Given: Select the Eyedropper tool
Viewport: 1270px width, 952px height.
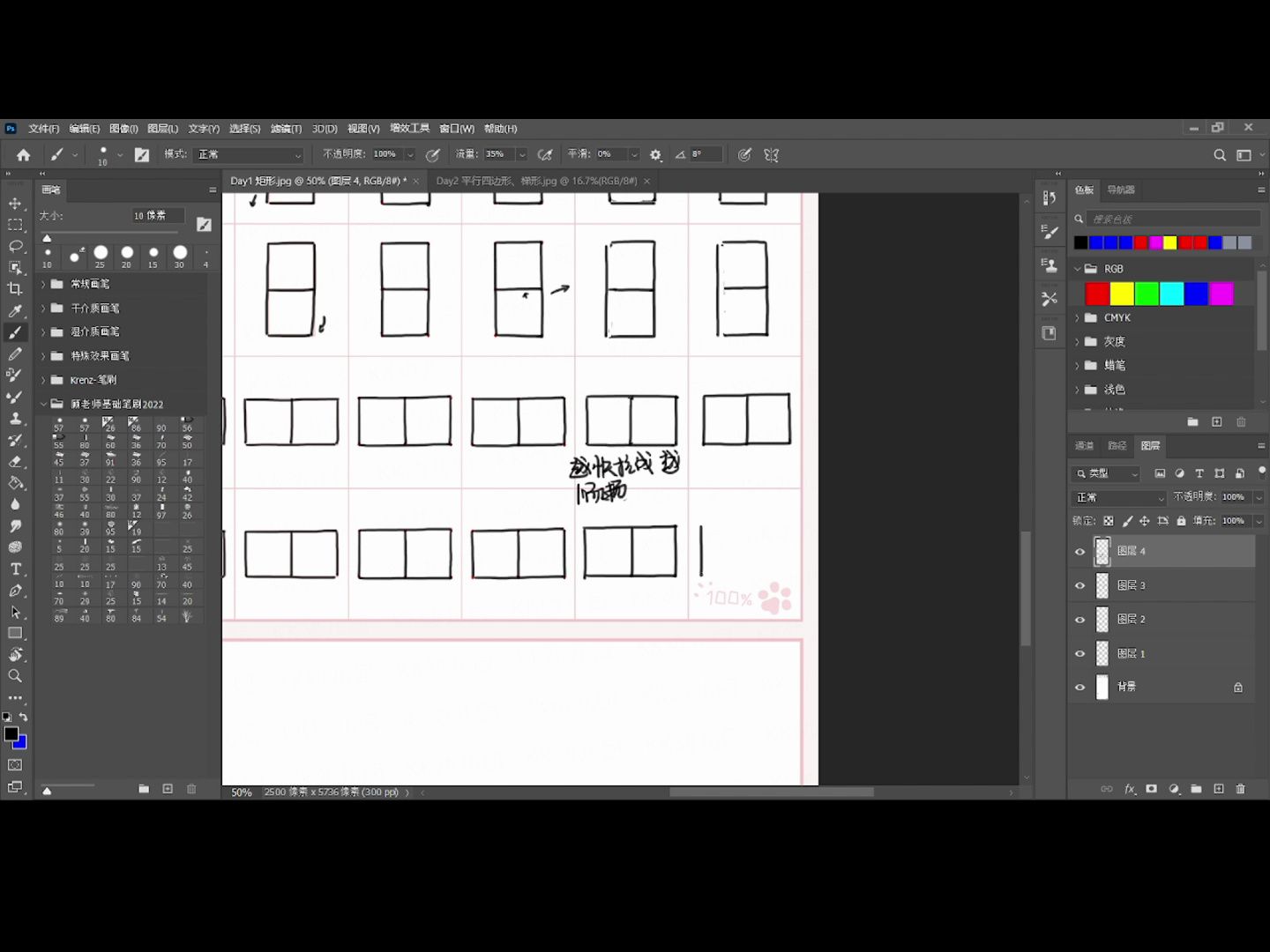Looking at the screenshot, I should tap(15, 310).
